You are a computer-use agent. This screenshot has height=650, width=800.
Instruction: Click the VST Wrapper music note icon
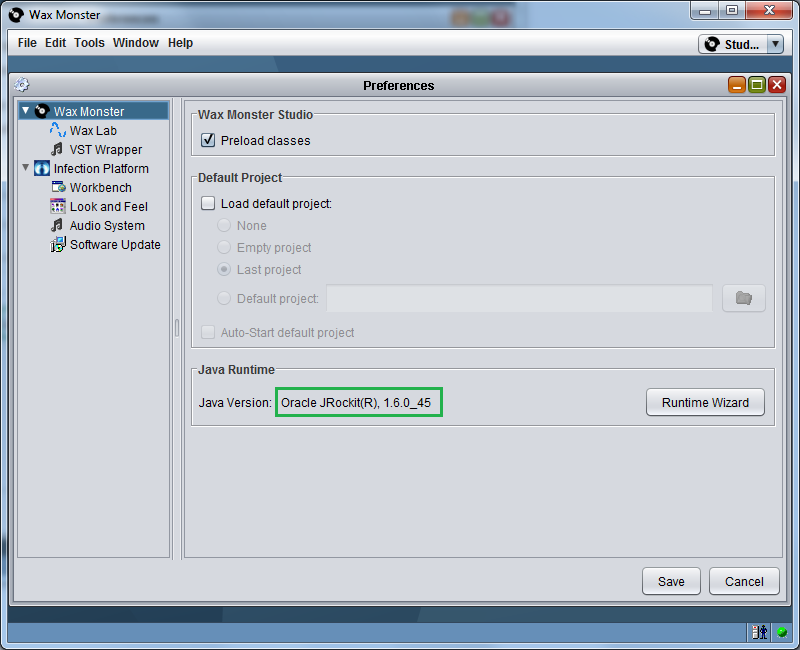[57, 149]
